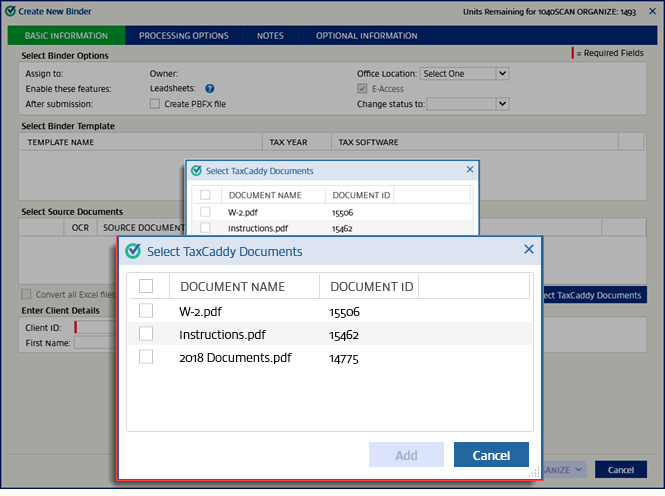Check select-all box in the small dialog header

coord(205,195)
